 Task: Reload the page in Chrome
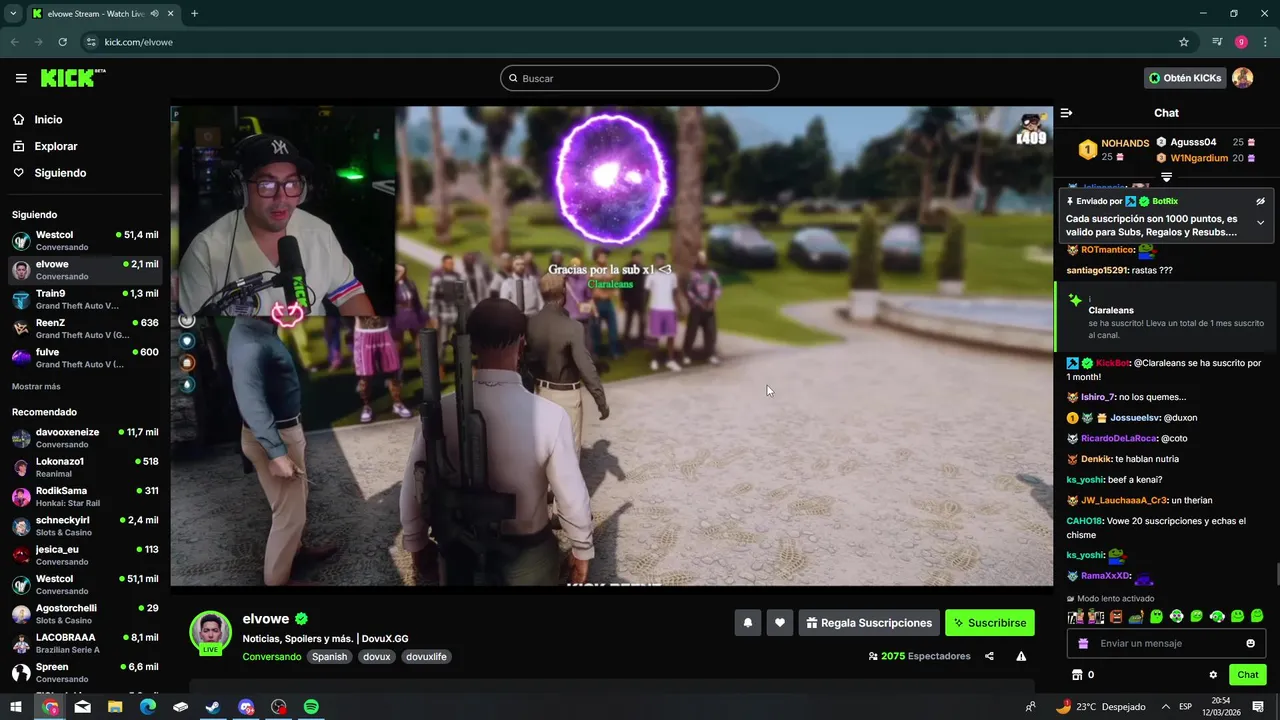tap(62, 42)
